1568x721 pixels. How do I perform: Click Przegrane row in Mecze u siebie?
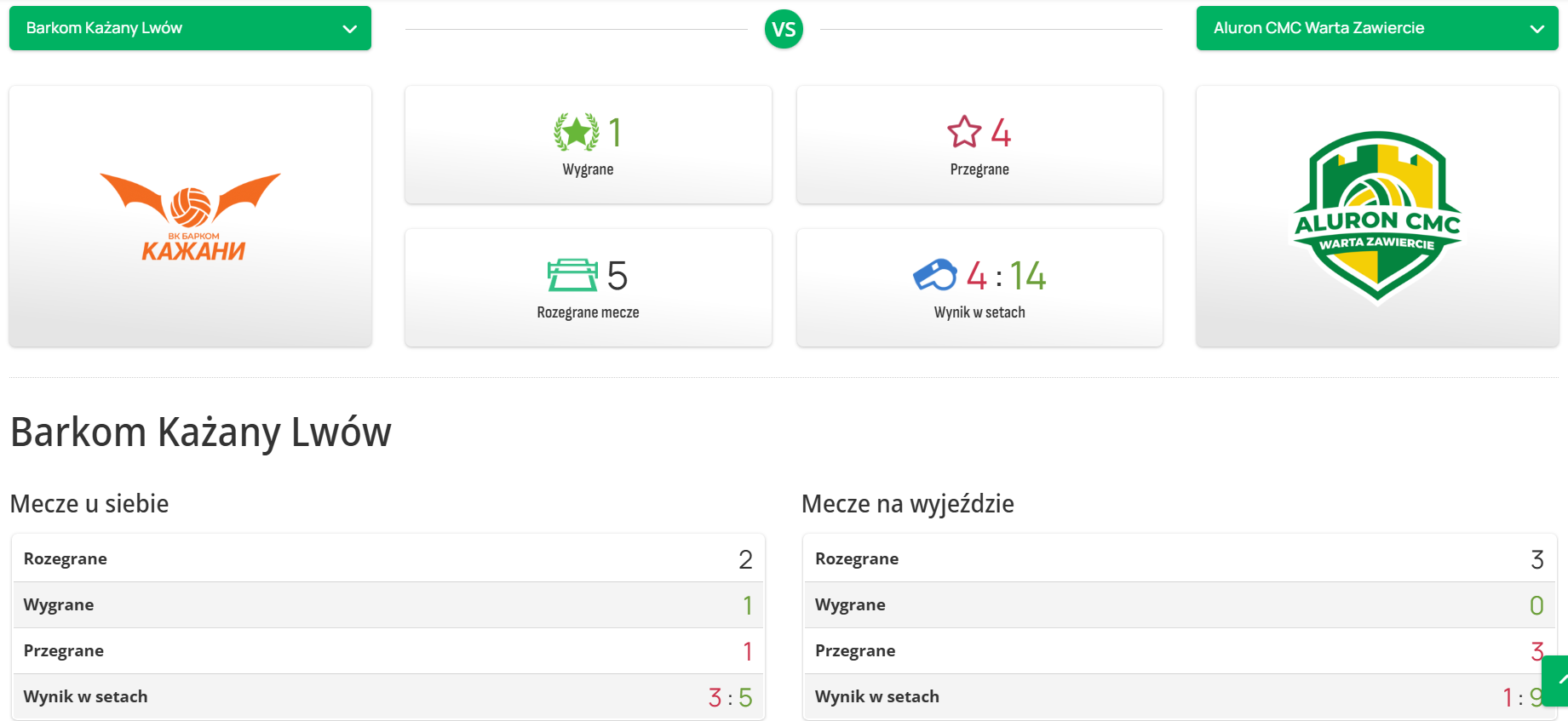388,651
